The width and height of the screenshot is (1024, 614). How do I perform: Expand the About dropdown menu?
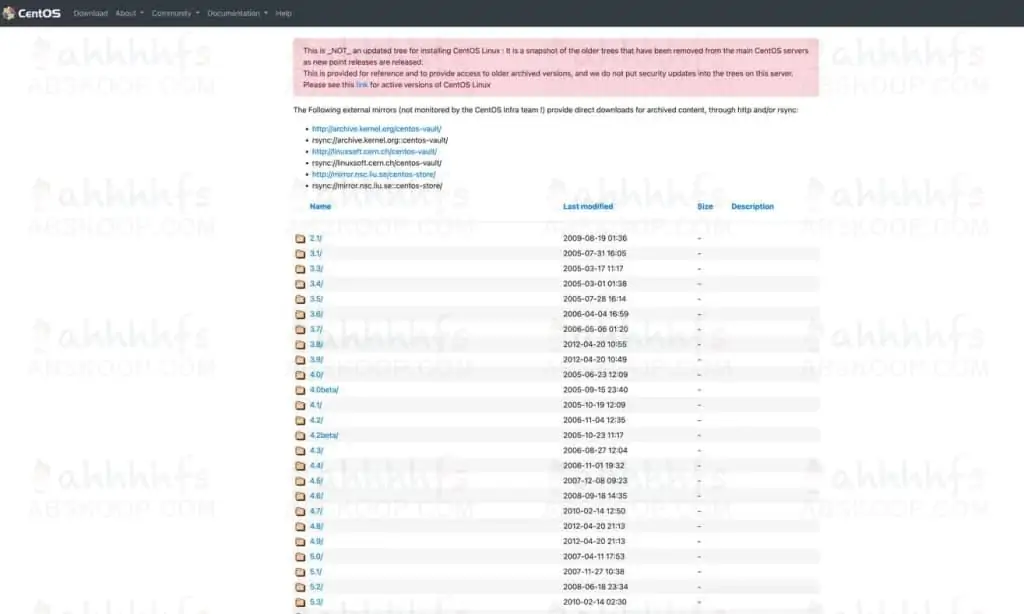click(127, 13)
